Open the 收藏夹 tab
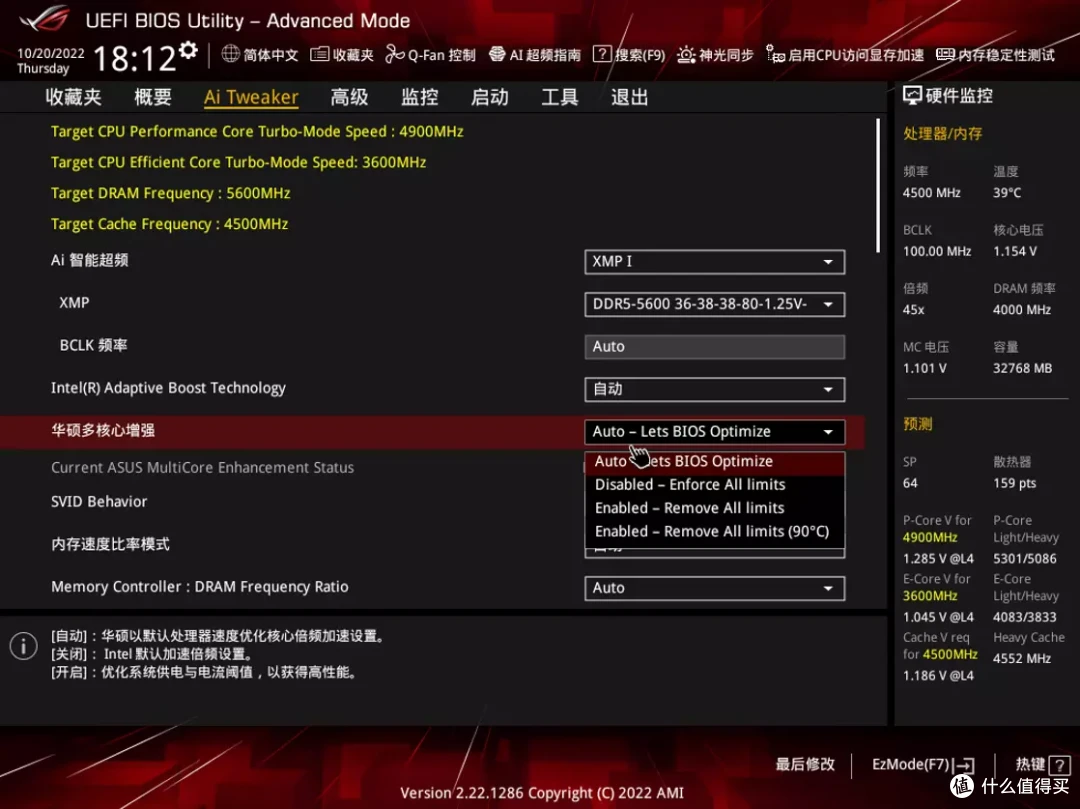Viewport: 1080px width, 809px height. [x=74, y=97]
